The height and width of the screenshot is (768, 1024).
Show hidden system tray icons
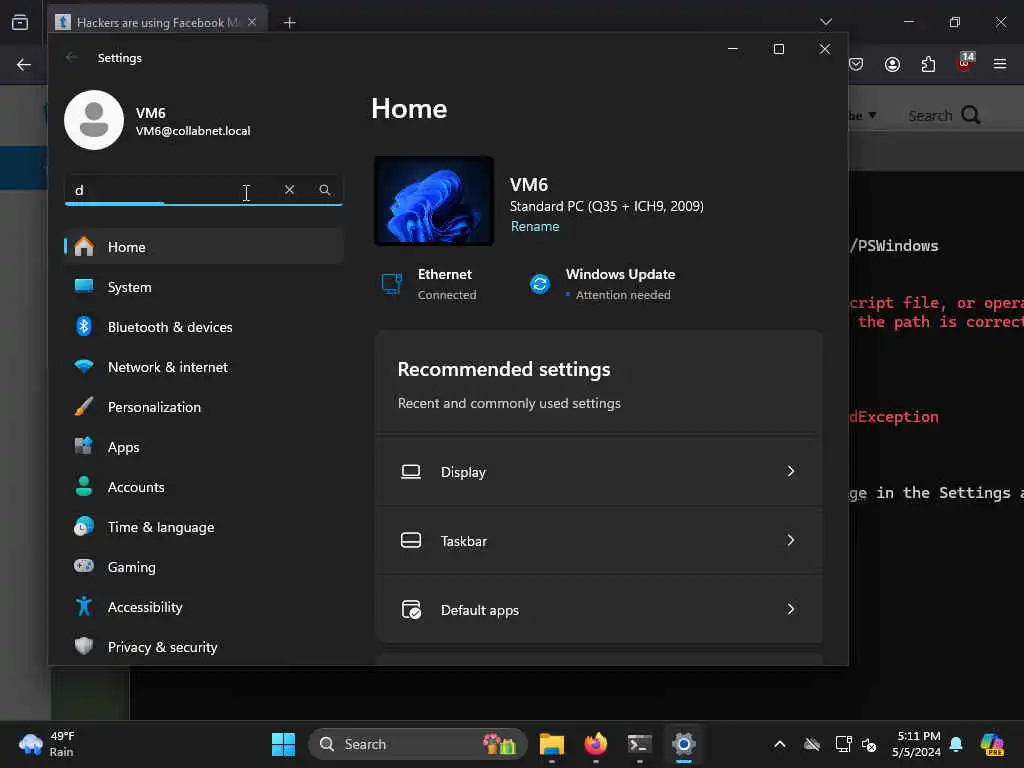click(x=780, y=744)
